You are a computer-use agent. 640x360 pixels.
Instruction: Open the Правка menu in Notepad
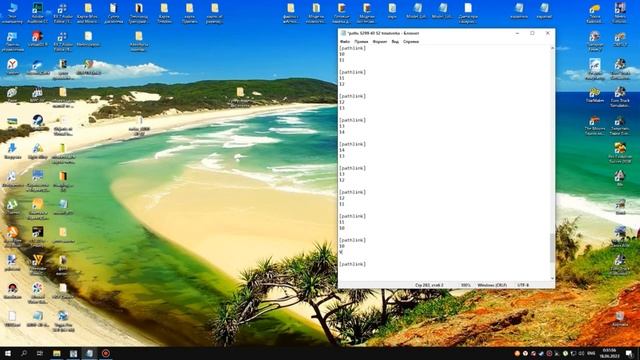tap(361, 42)
